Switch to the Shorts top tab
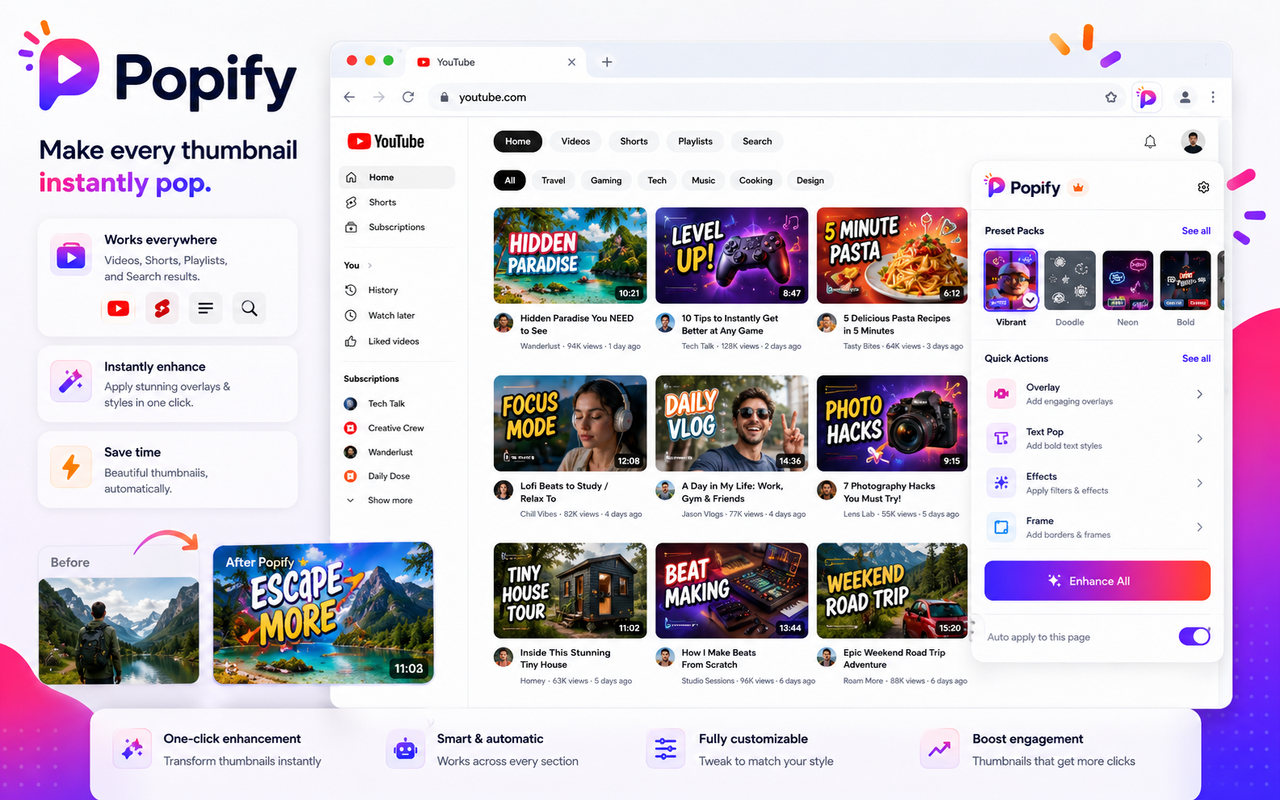The height and width of the screenshot is (800, 1280). click(634, 141)
